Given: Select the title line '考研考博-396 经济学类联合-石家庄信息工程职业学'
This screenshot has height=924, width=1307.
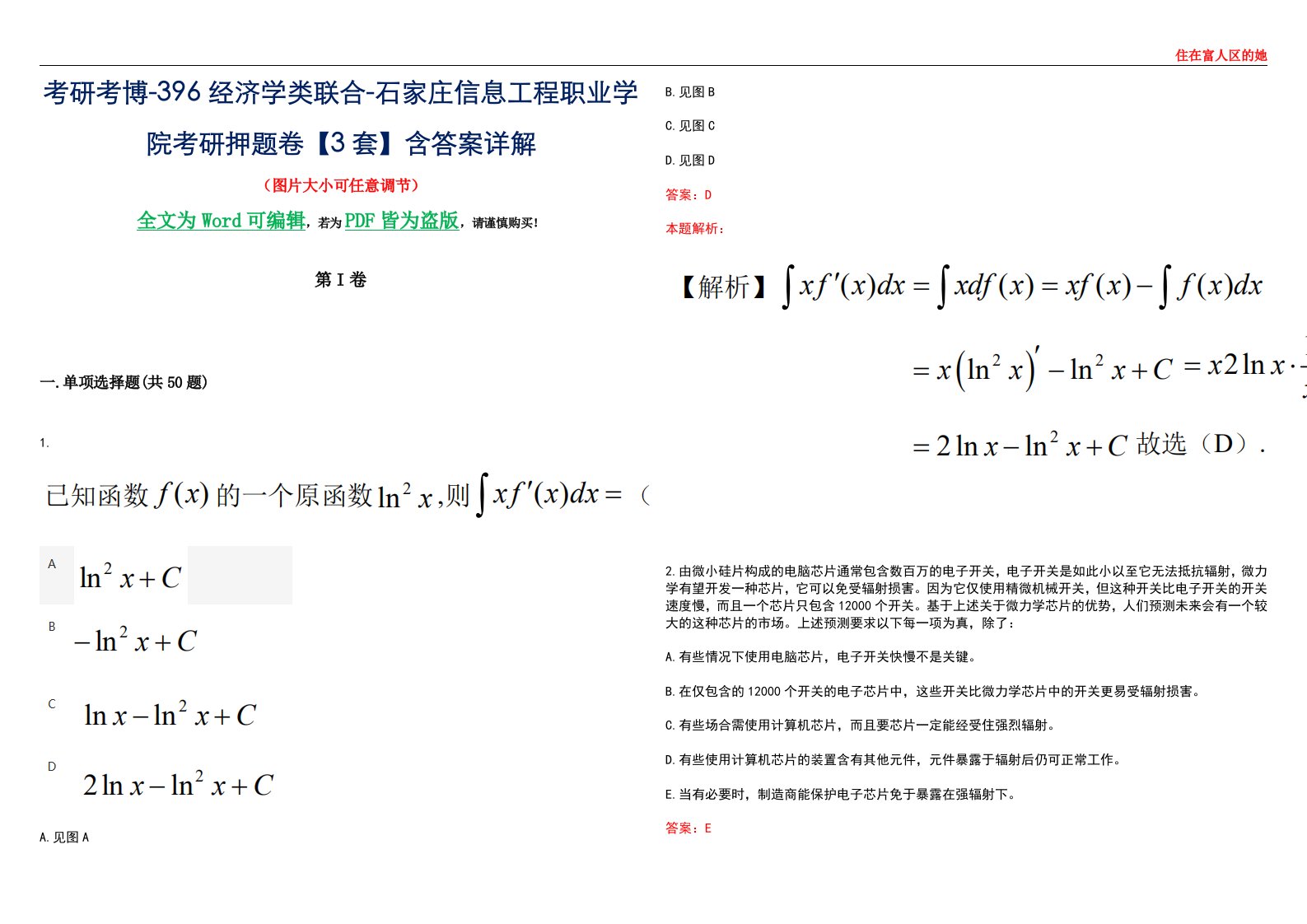Looking at the screenshot, I should tap(340, 92).
